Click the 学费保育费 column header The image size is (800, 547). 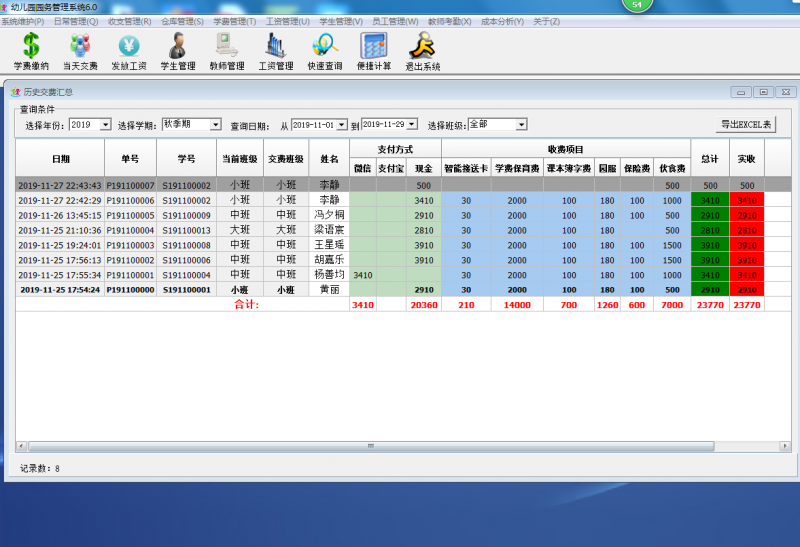coord(517,168)
